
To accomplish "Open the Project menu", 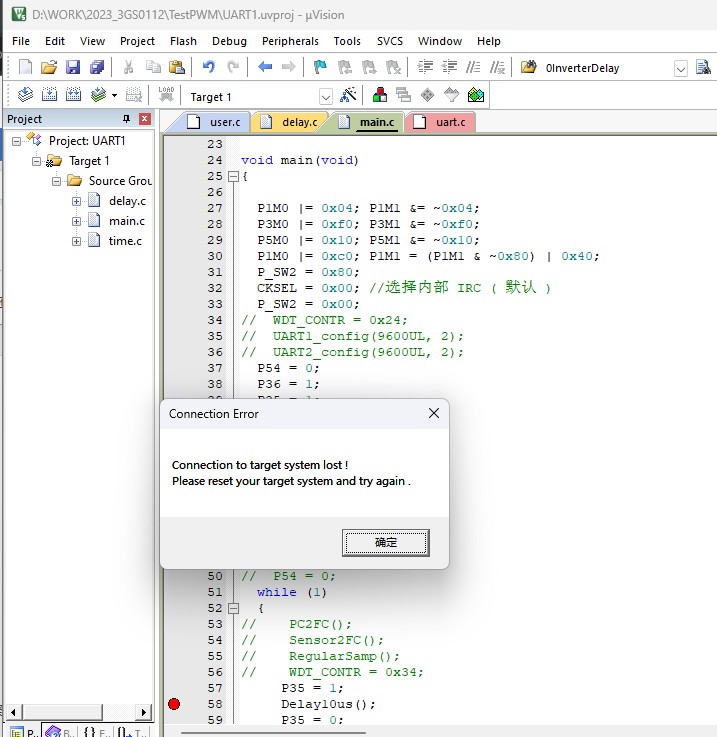I will (137, 41).
